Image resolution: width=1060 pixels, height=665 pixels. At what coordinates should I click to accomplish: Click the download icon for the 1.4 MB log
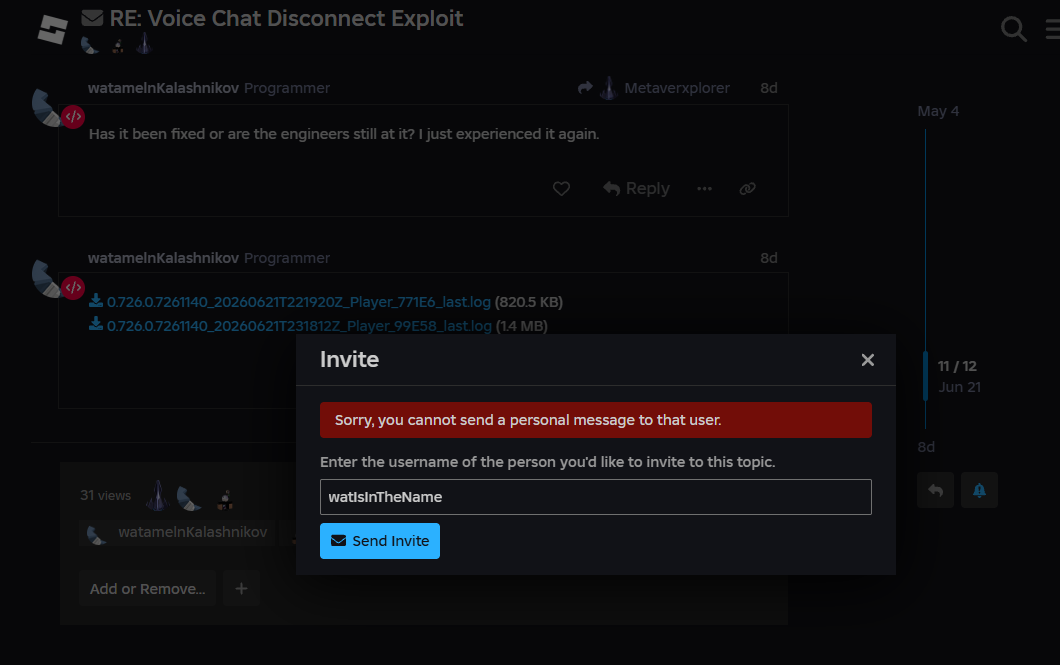95,324
